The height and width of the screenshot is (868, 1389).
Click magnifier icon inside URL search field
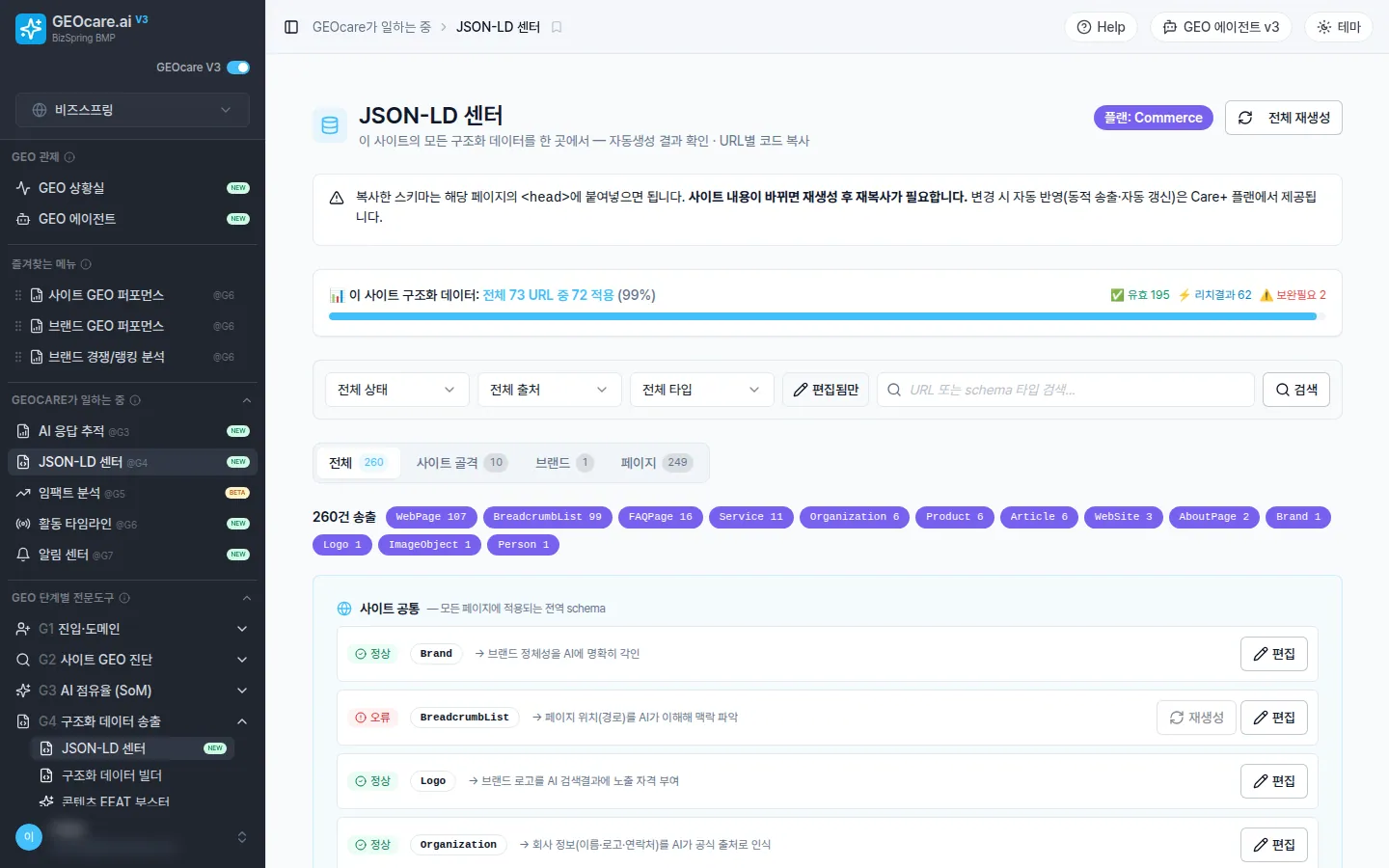pos(894,390)
